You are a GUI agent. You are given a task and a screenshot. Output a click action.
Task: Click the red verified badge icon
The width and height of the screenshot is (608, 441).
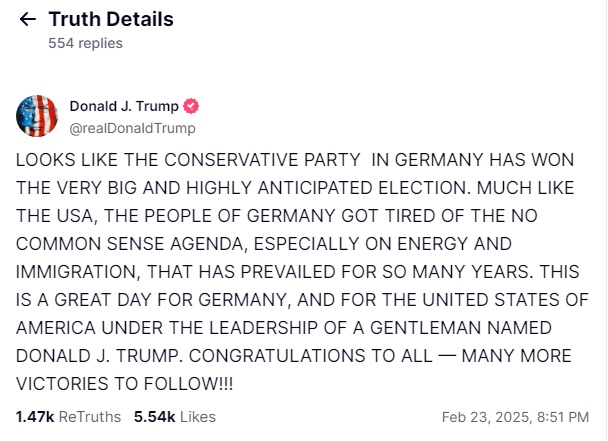point(191,107)
